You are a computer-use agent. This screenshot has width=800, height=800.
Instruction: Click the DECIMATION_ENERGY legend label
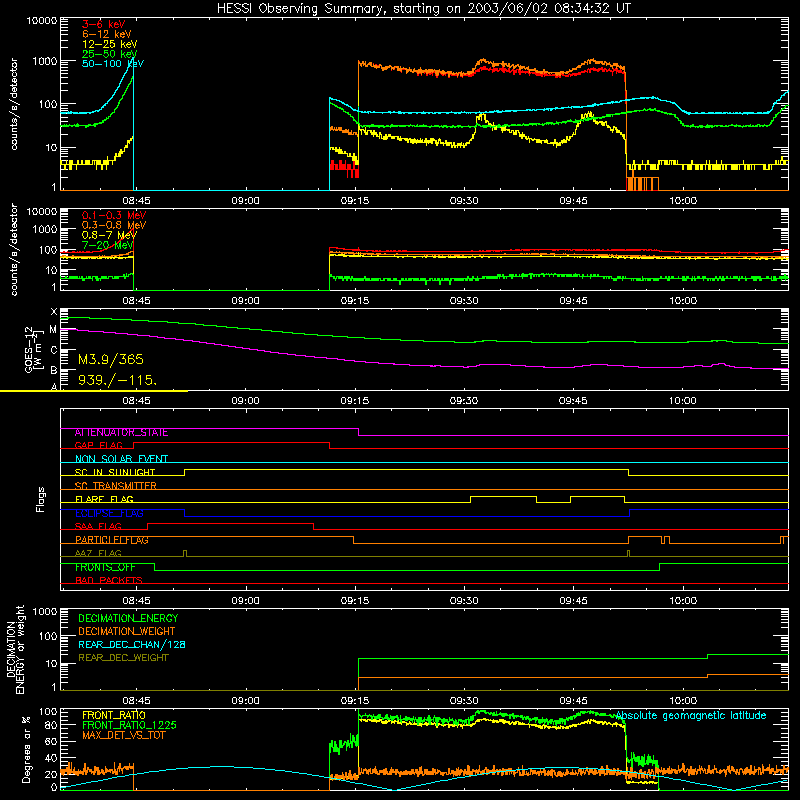128,618
